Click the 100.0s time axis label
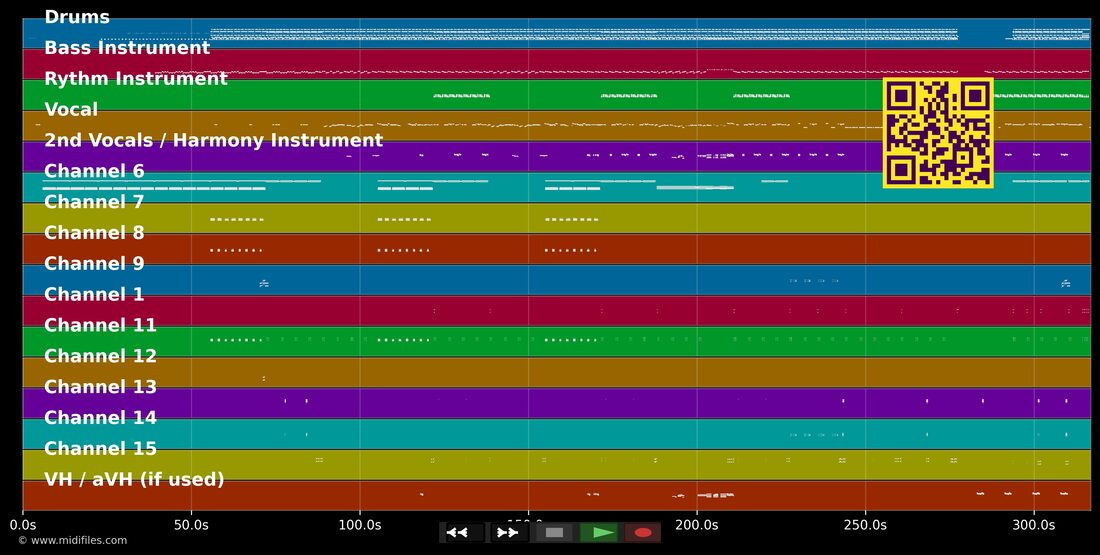 360,525
